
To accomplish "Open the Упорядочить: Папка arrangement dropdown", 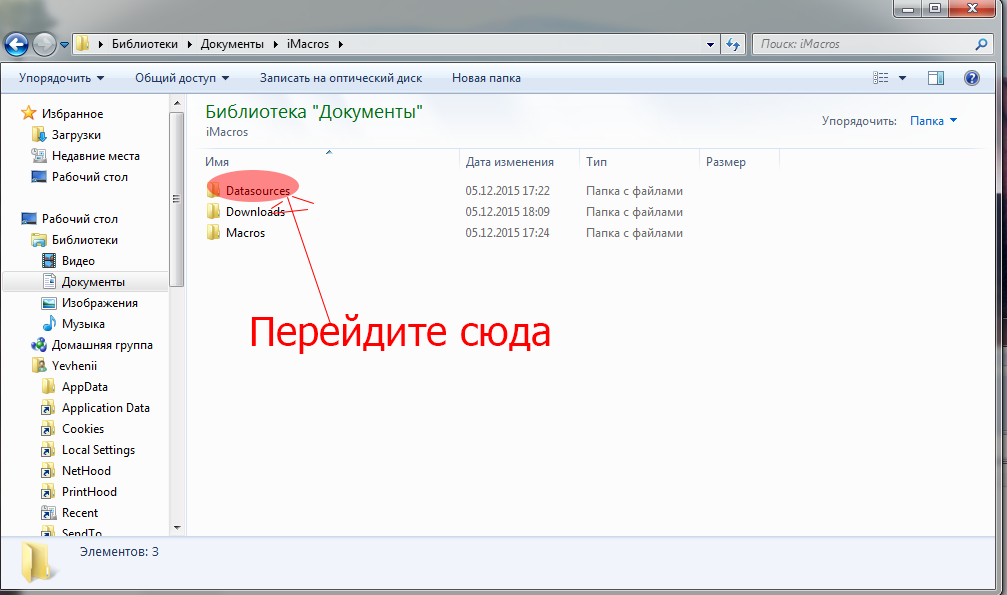I will 933,121.
